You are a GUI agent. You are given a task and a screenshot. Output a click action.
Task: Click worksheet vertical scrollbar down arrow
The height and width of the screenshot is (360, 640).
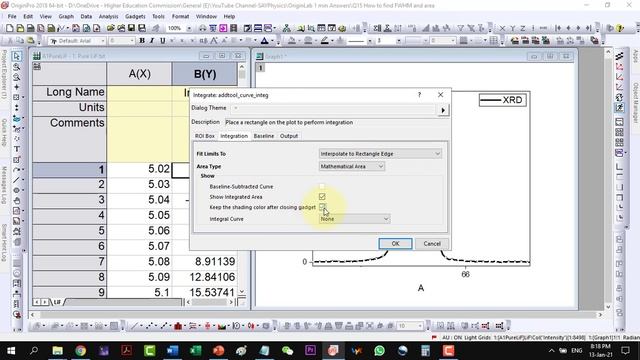click(242, 292)
